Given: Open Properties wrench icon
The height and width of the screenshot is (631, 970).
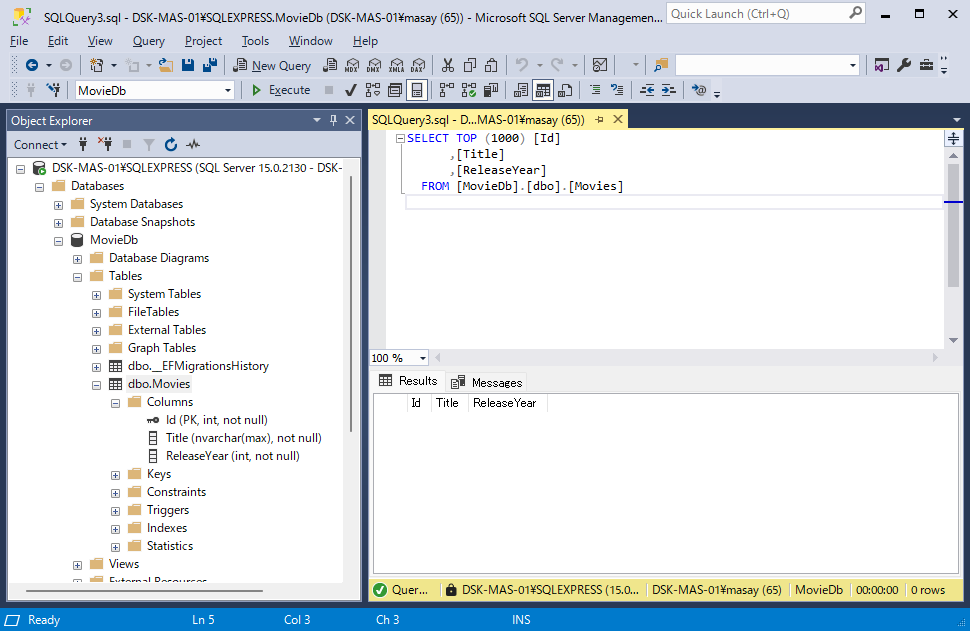Looking at the screenshot, I should click(x=904, y=65).
